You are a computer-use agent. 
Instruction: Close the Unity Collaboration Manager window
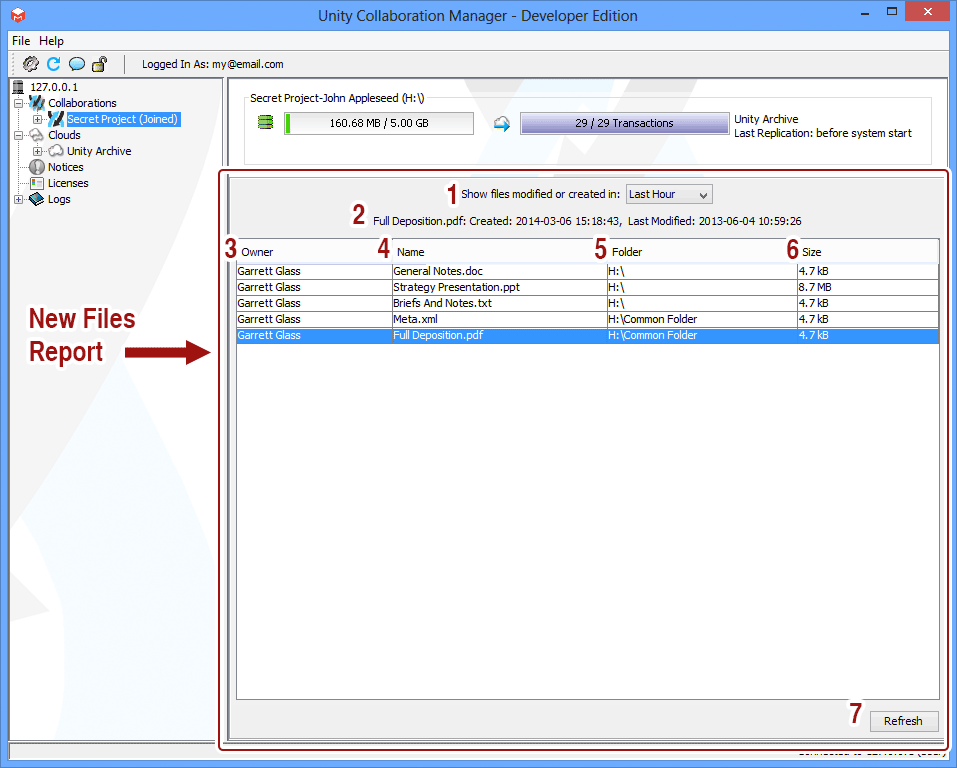point(928,12)
